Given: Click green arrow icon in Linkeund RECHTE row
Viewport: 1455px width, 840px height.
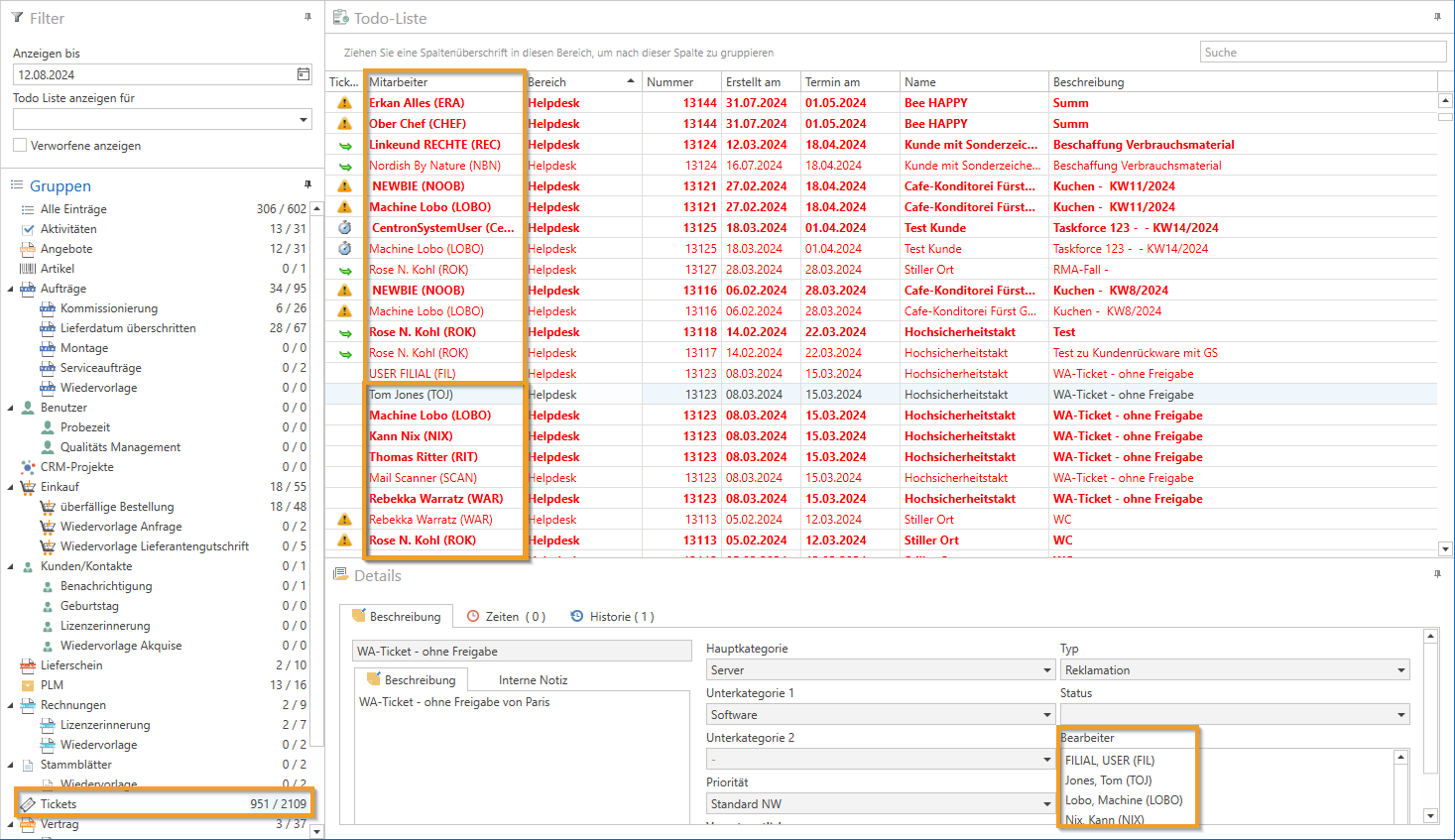Looking at the screenshot, I should 345,145.
